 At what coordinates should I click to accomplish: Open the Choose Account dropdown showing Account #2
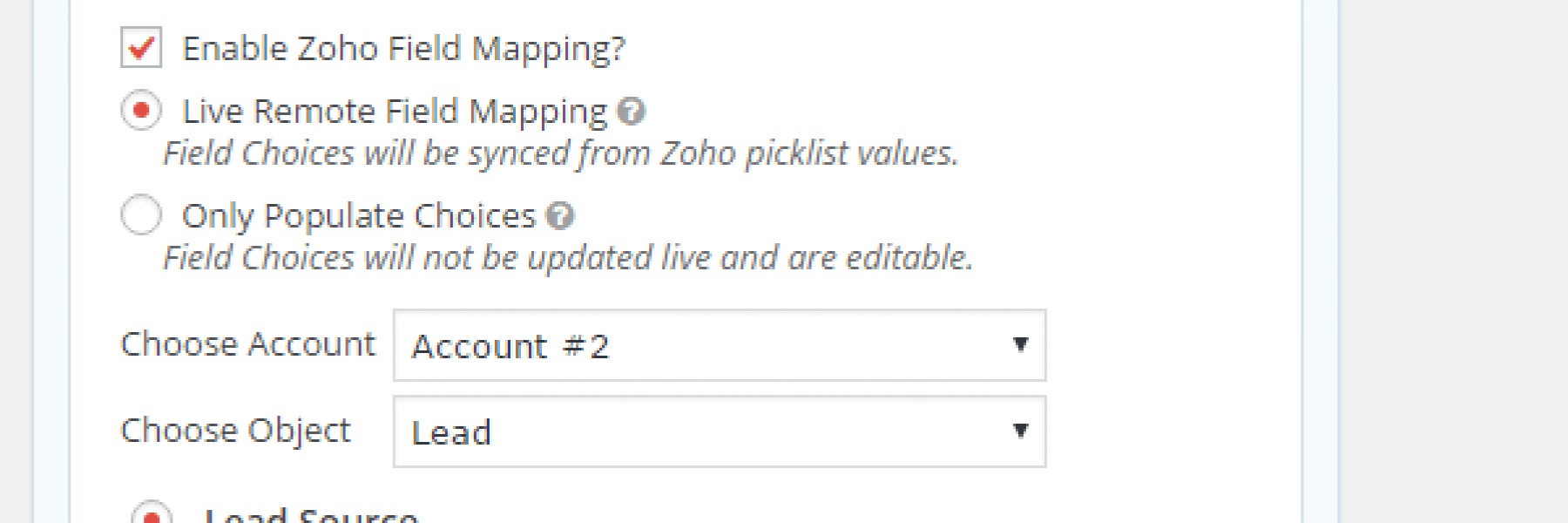[718, 346]
